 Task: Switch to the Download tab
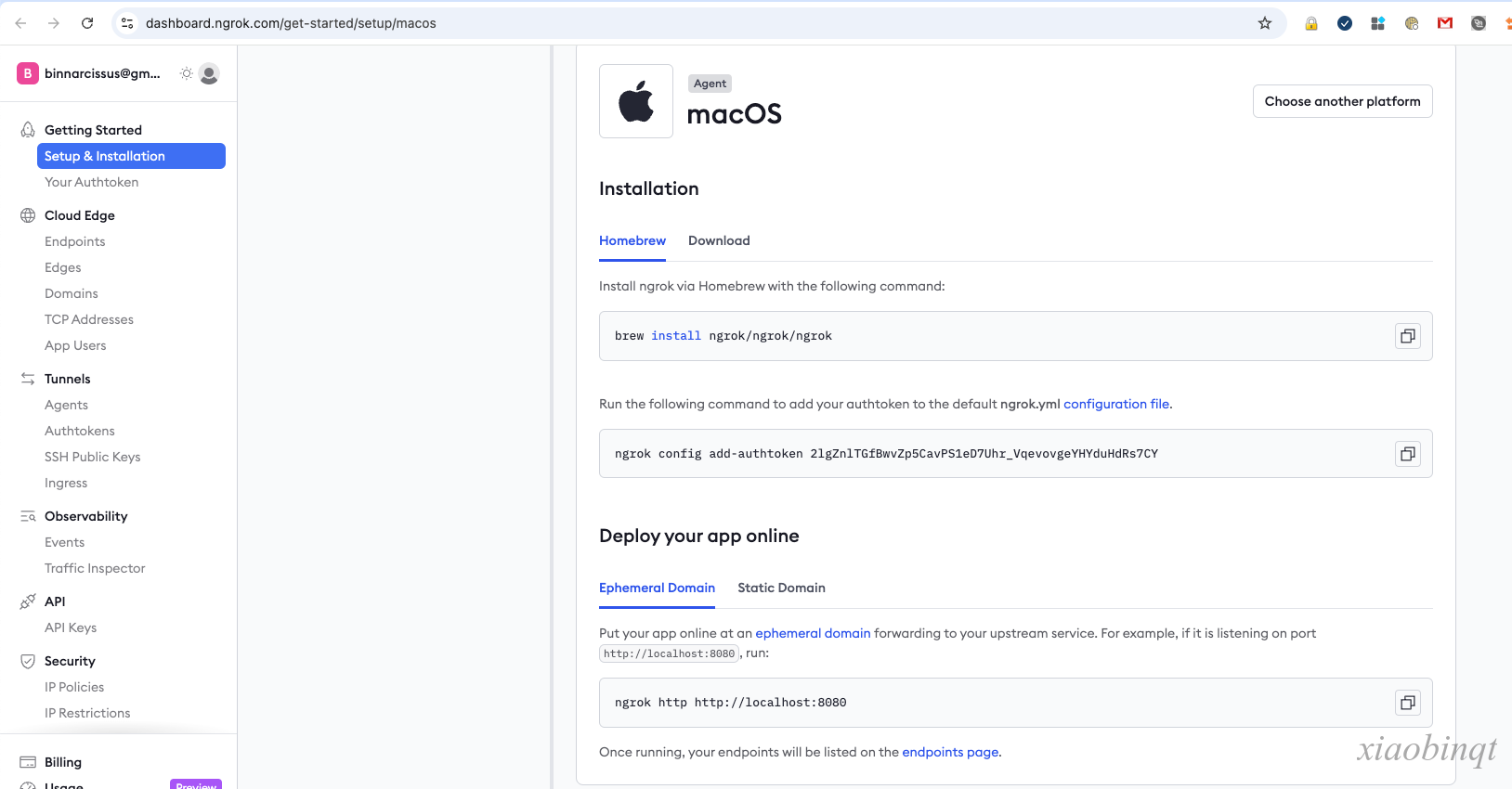[719, 240]
